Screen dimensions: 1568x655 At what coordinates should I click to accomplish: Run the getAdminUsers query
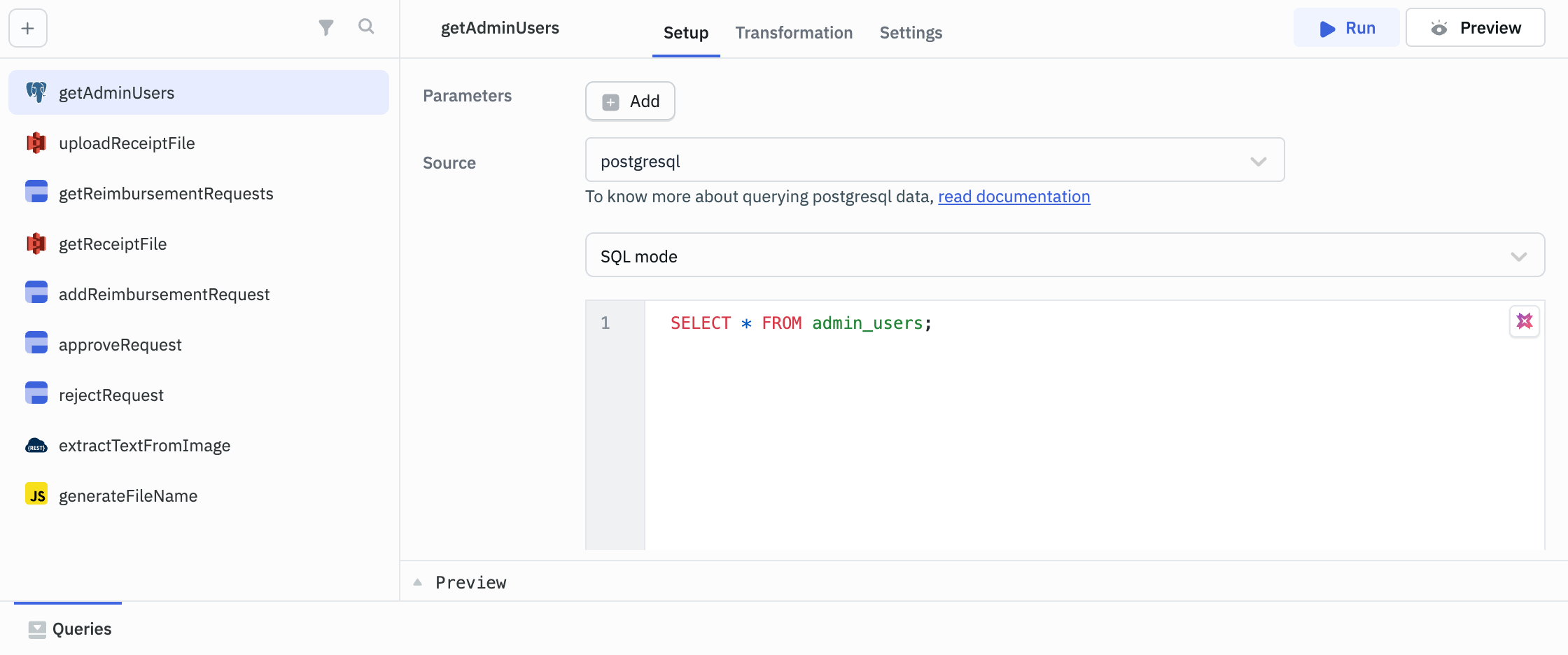(1346, 28)
